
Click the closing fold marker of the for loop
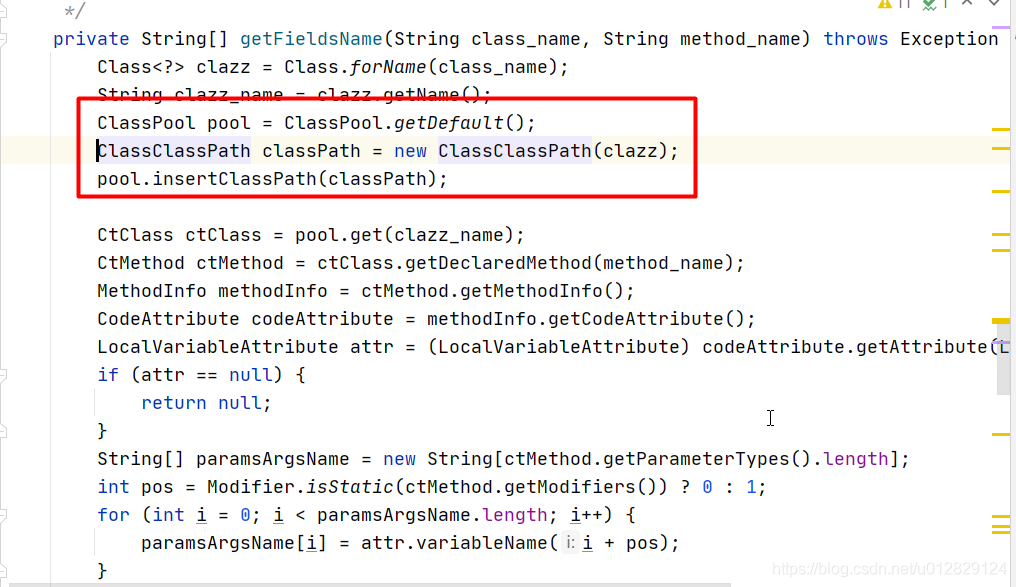pos(3,571)
